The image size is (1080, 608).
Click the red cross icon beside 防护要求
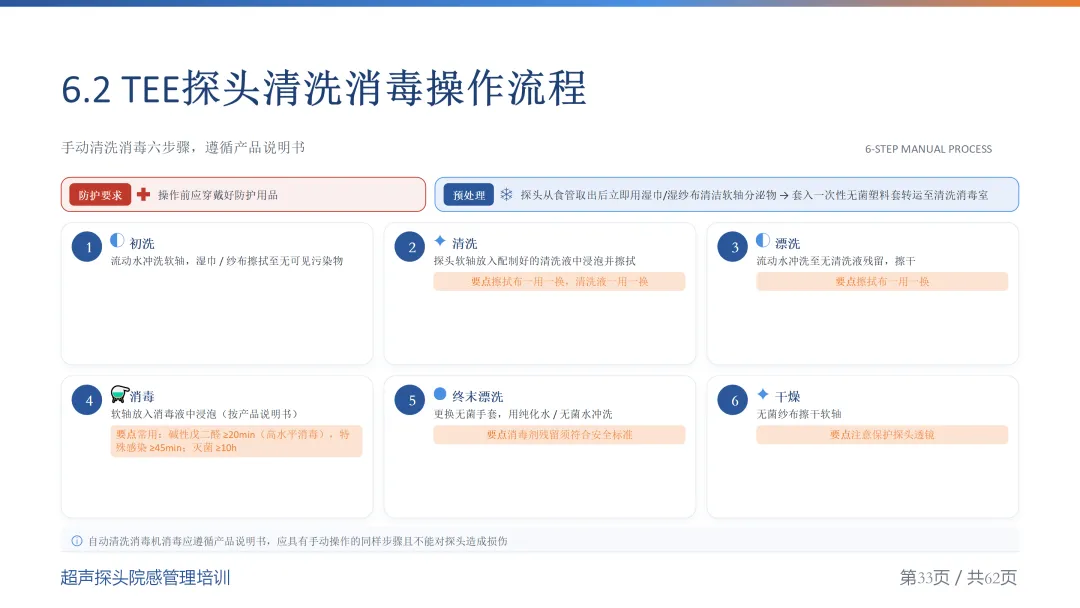click(143, 195)
